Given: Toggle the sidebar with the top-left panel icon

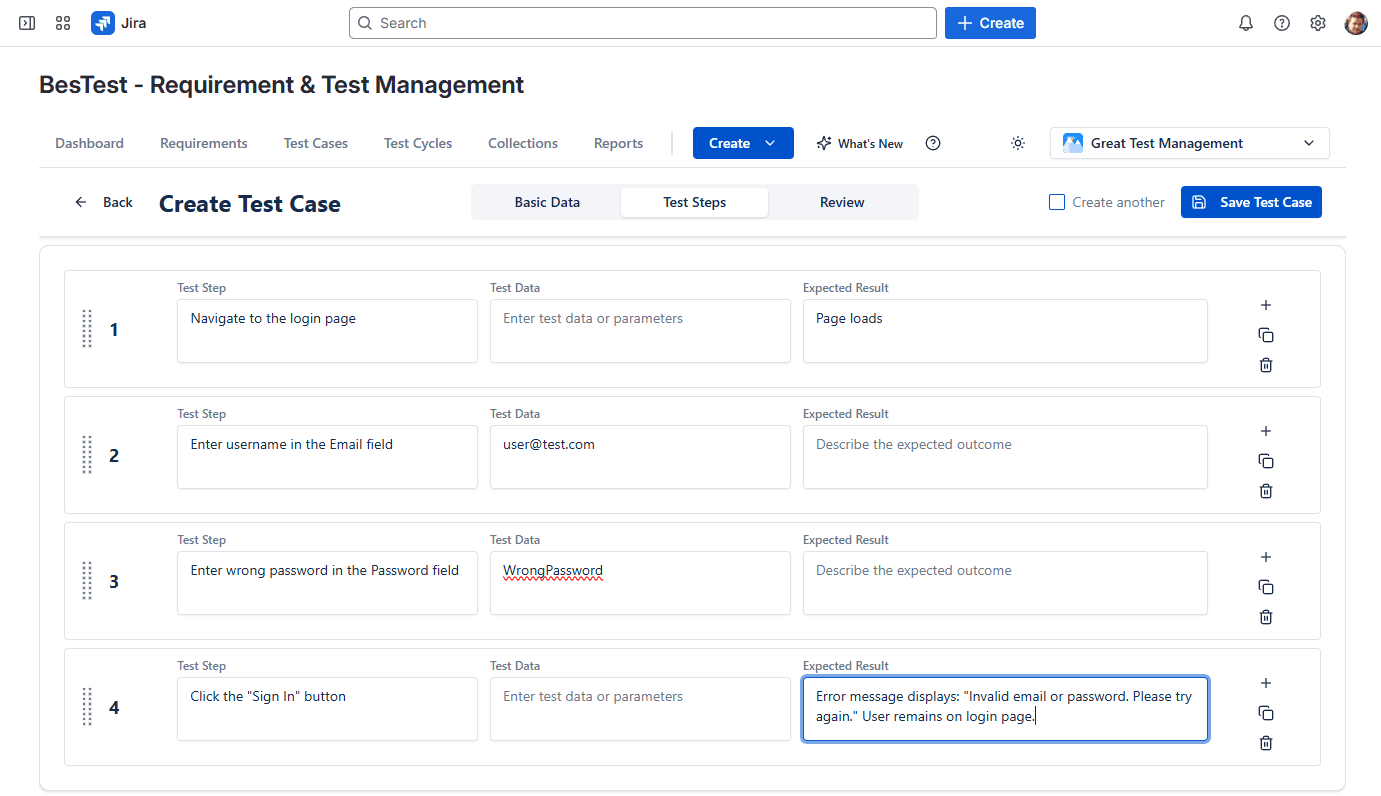Looking at the screenshot, I should click(26, 22).
